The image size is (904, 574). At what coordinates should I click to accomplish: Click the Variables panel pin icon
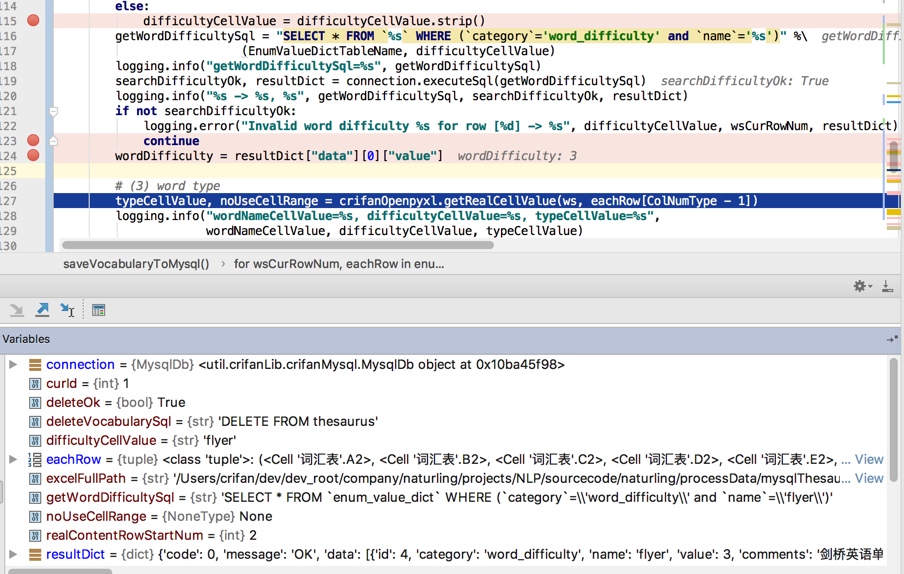[x=892, y=339]
